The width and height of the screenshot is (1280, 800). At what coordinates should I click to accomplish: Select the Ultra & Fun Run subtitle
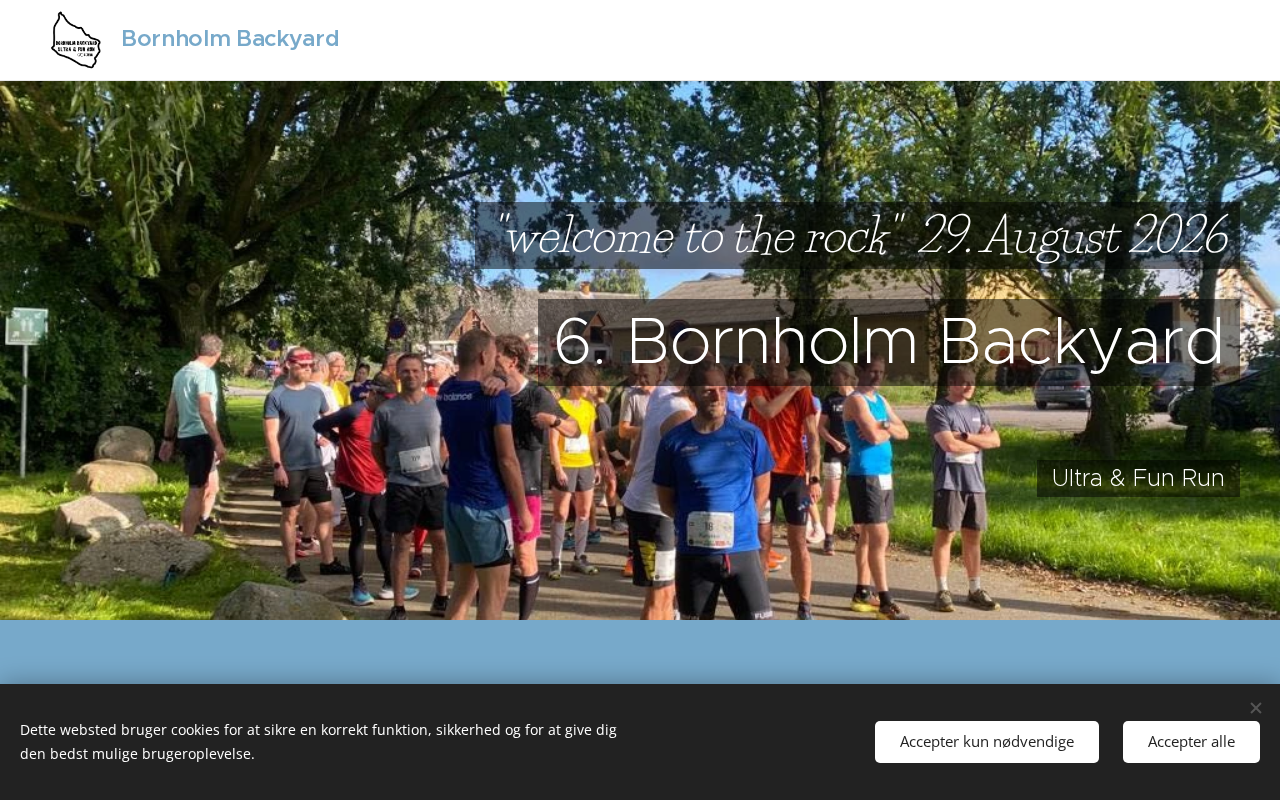coord(1138,478)
